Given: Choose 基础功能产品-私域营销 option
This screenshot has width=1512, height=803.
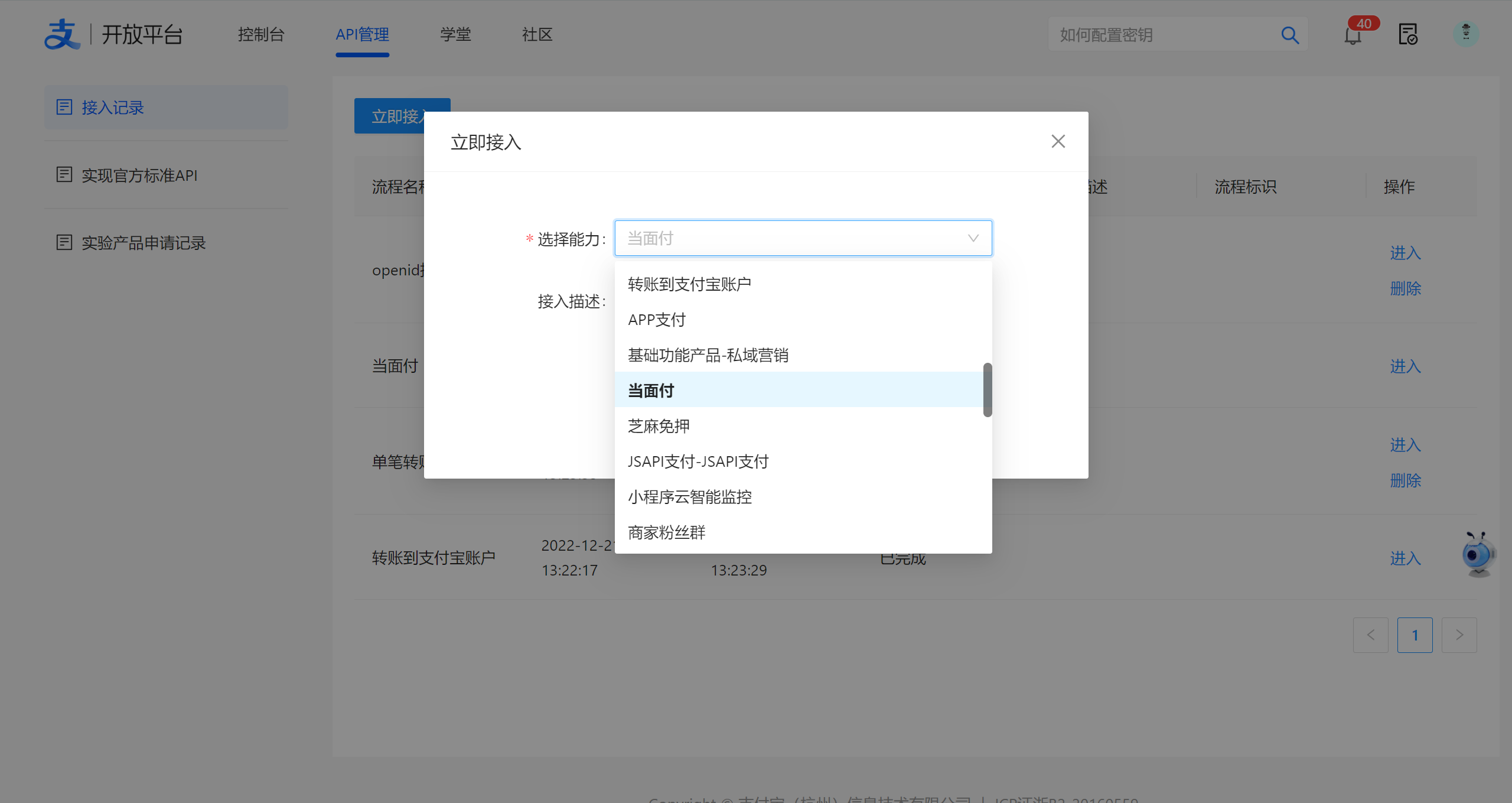Looking at the screenshot, I should point(803,355).
